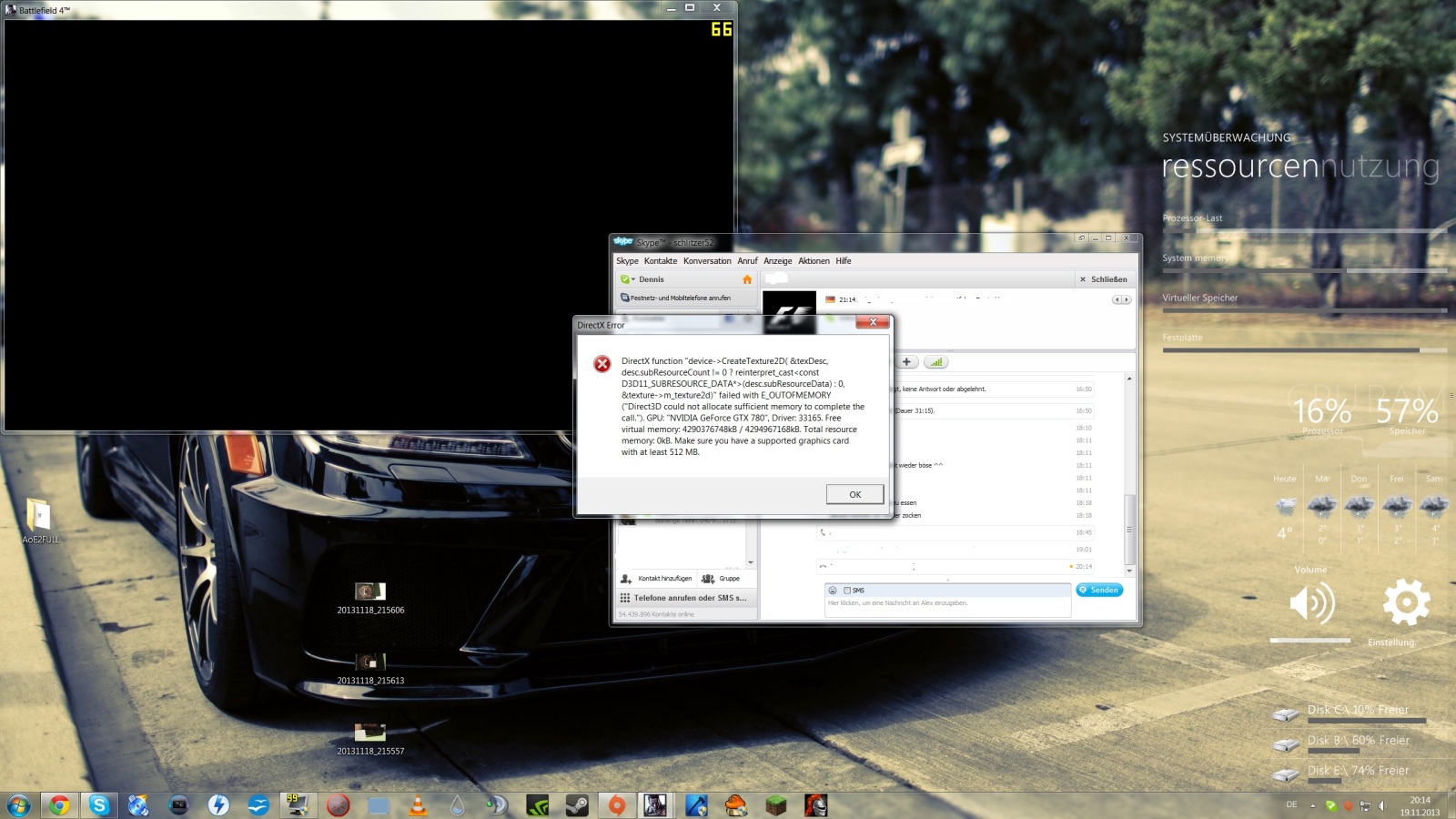Open the AoE2FULL folder on desktop
This screenshot has width=1456, height=819.
coord(39,521)
